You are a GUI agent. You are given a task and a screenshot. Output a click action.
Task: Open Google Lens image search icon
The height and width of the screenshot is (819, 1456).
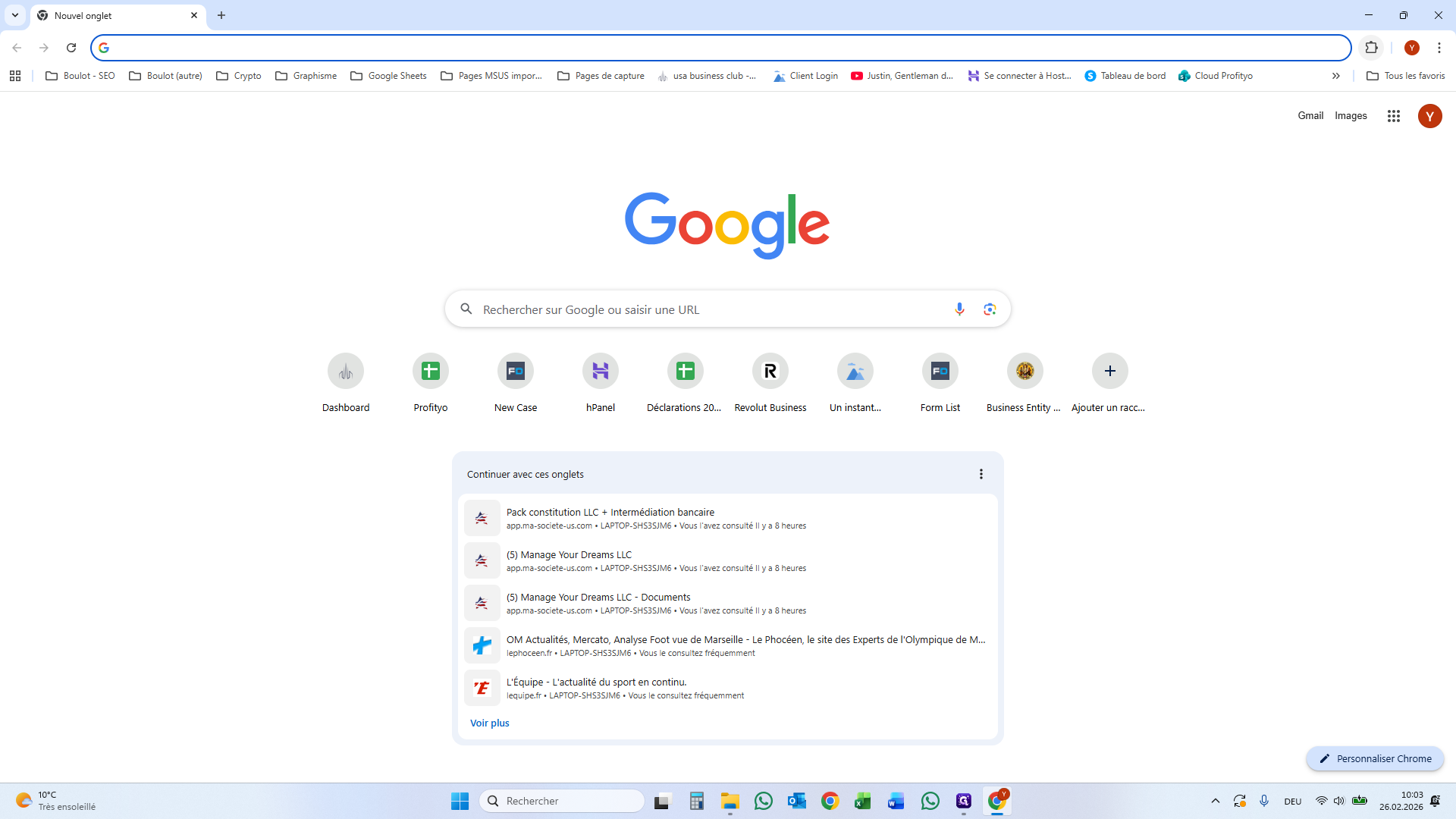click(990, 309)
